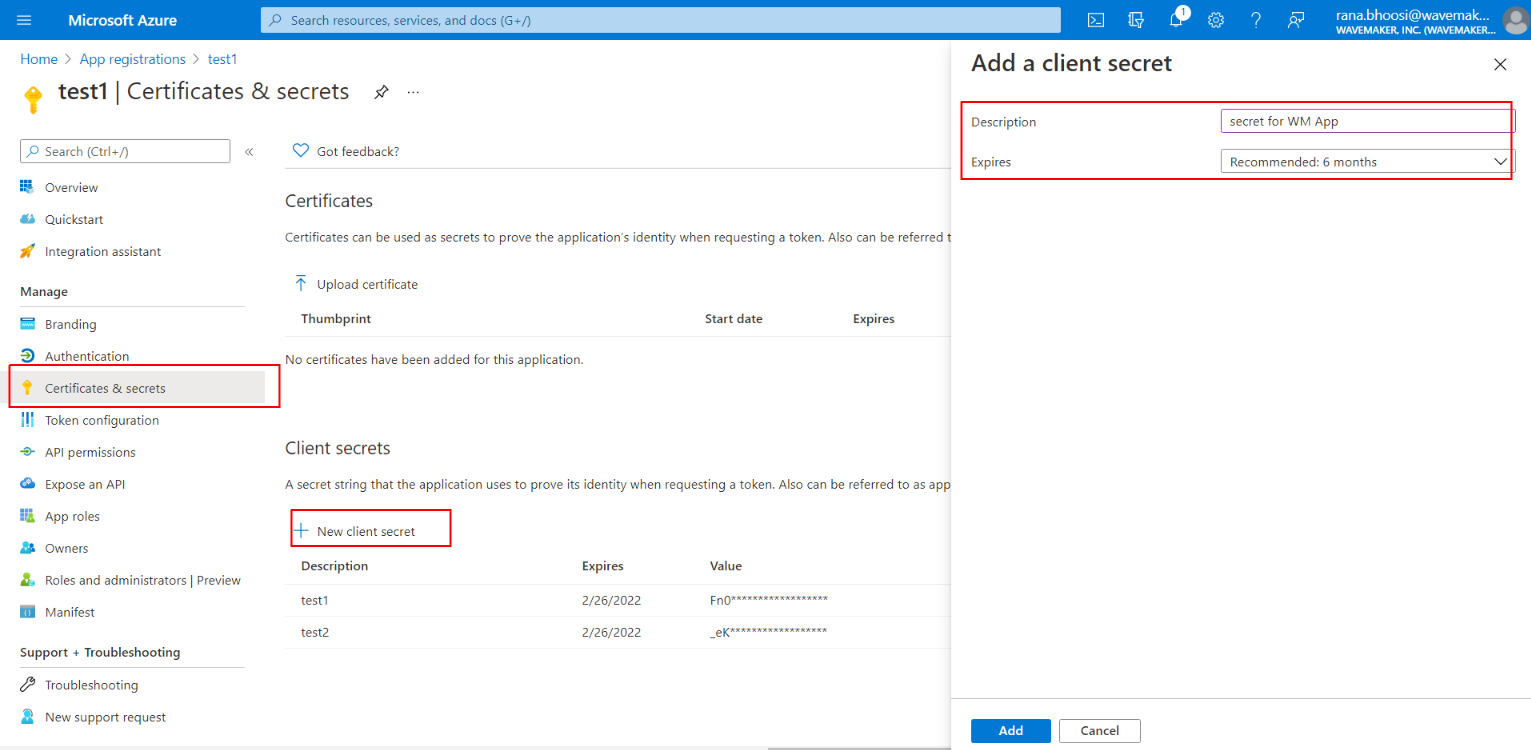The height and width of the screenshot is (750, 1531).
Task: Open the more options ellipsis beside title
Action: click(413, 92)
